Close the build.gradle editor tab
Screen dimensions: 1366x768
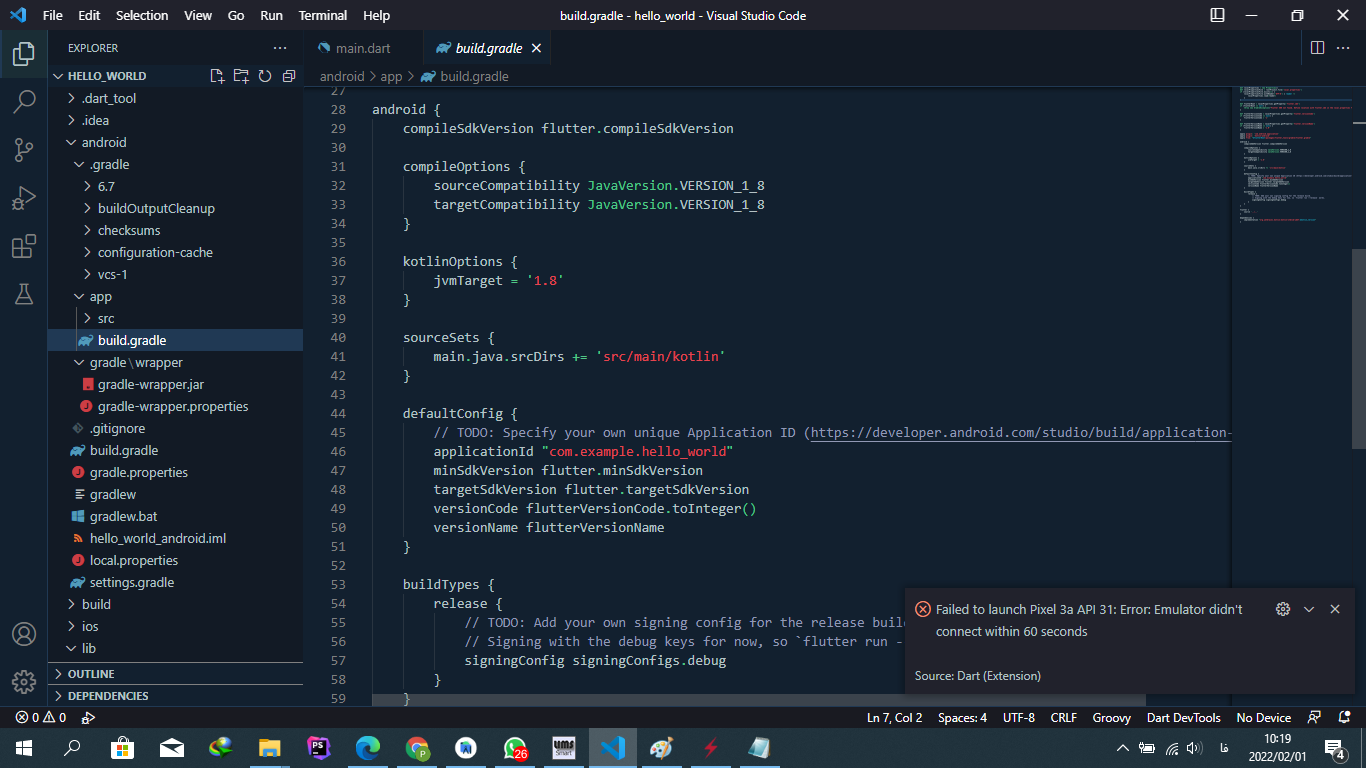pos(536,48)
